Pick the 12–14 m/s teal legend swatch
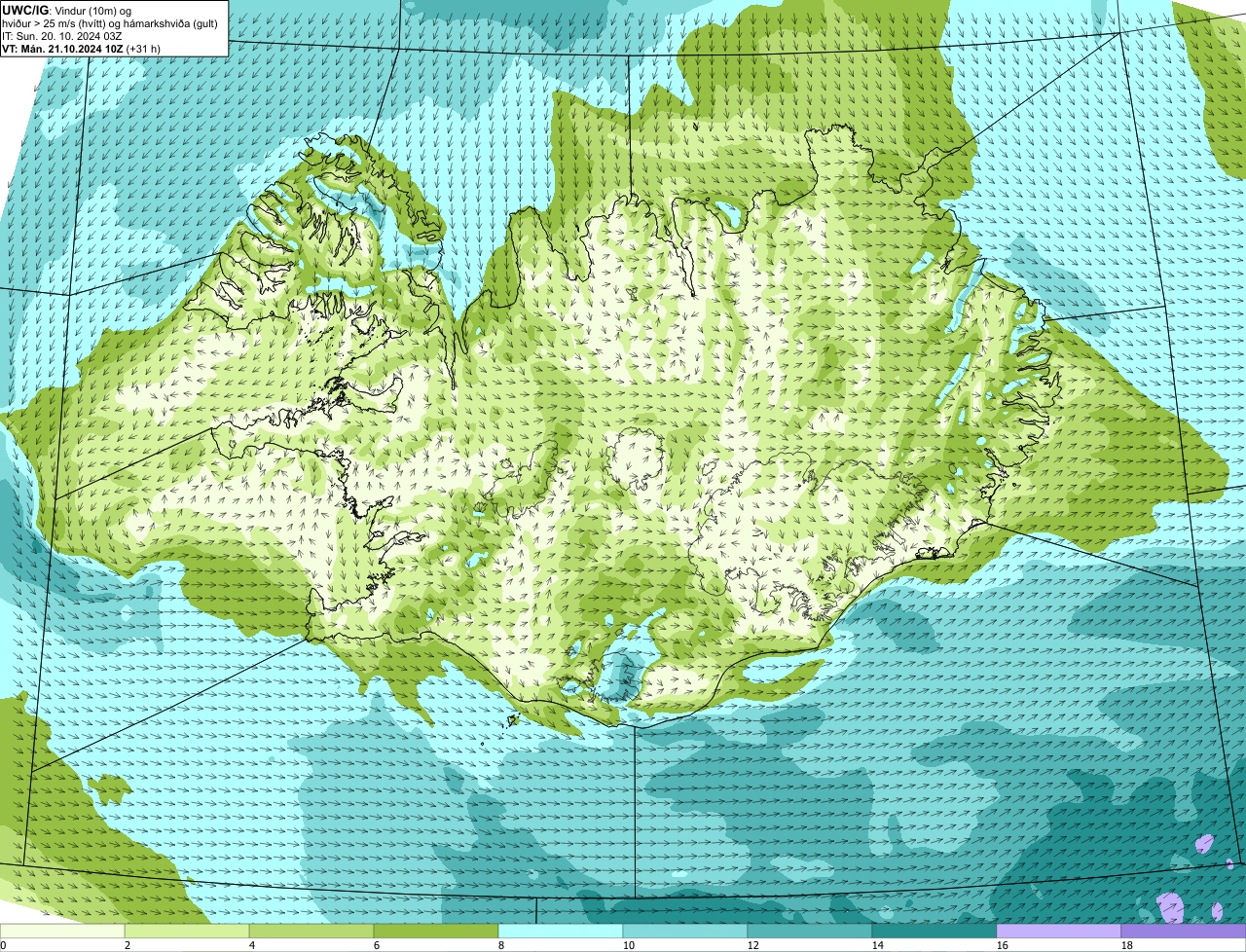1246x952 pixels. pos(810,931)
